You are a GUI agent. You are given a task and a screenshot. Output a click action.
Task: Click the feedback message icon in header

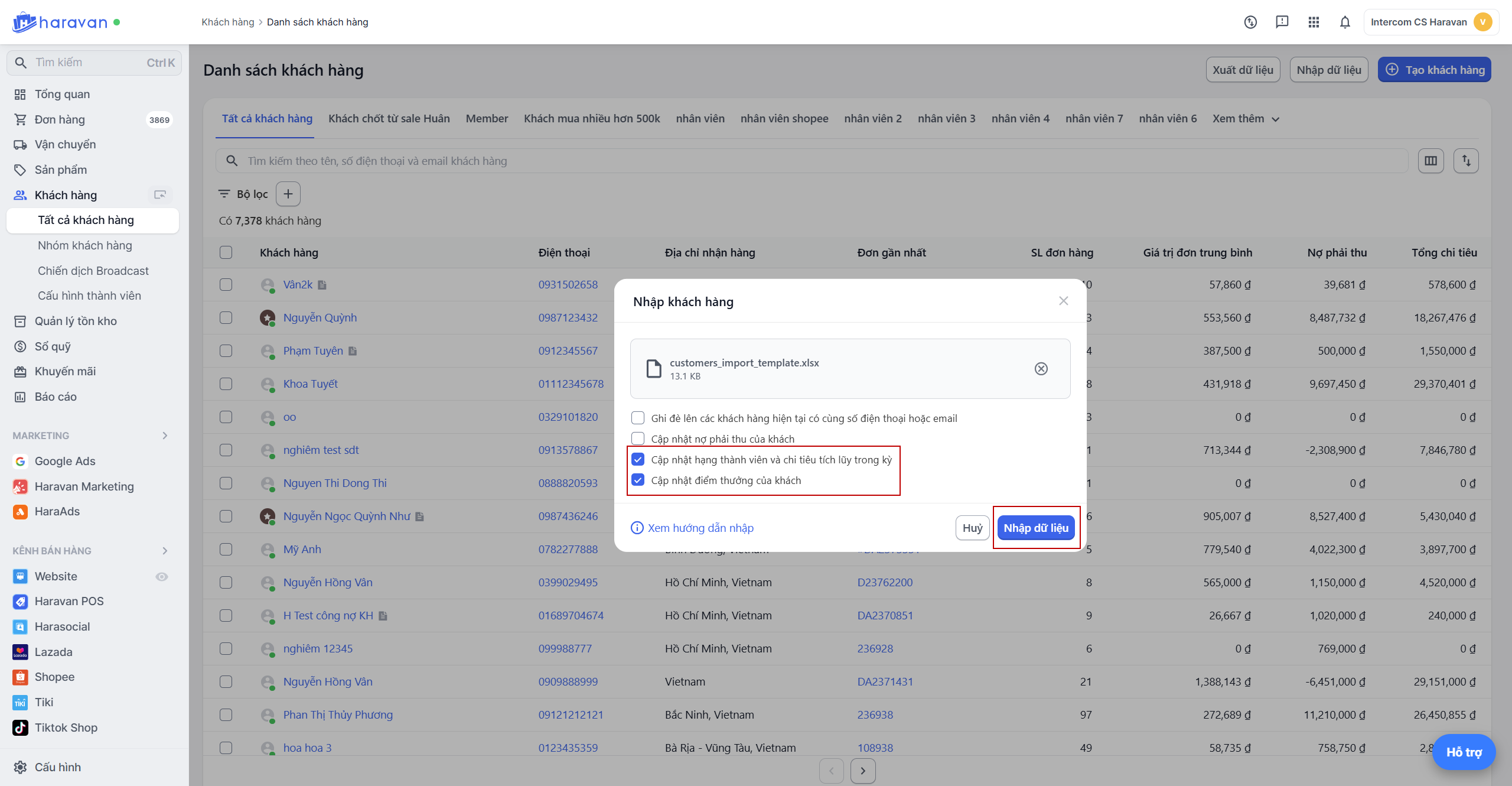point(1282,22)
